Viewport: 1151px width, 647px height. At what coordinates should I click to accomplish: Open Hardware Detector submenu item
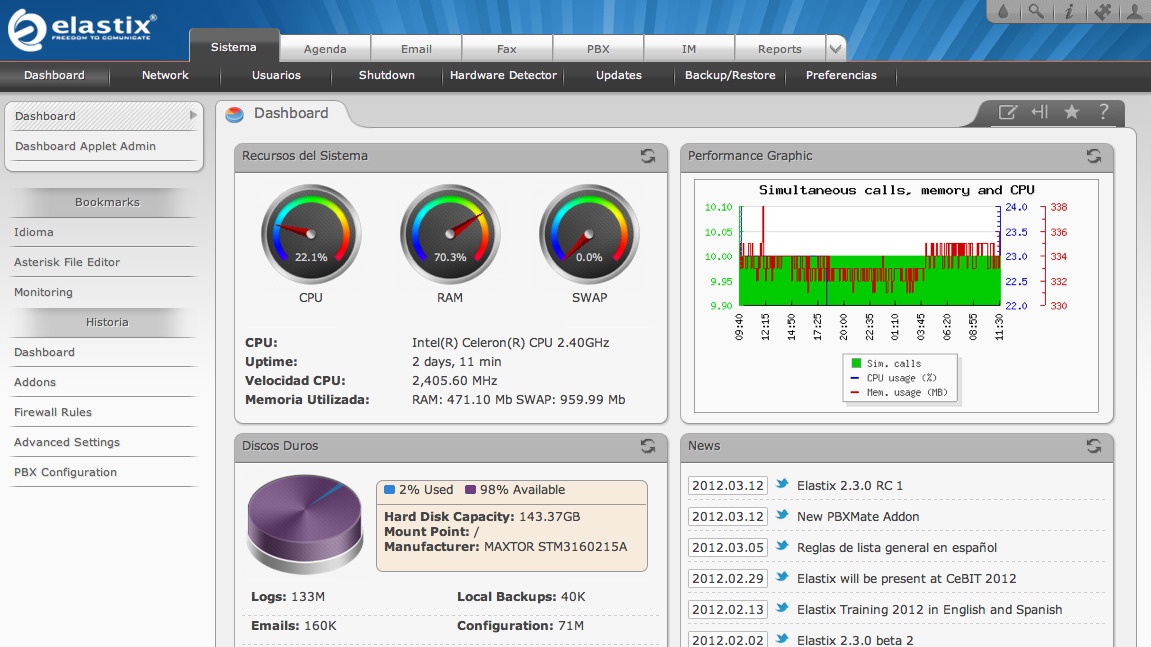[x=504, y=75]
